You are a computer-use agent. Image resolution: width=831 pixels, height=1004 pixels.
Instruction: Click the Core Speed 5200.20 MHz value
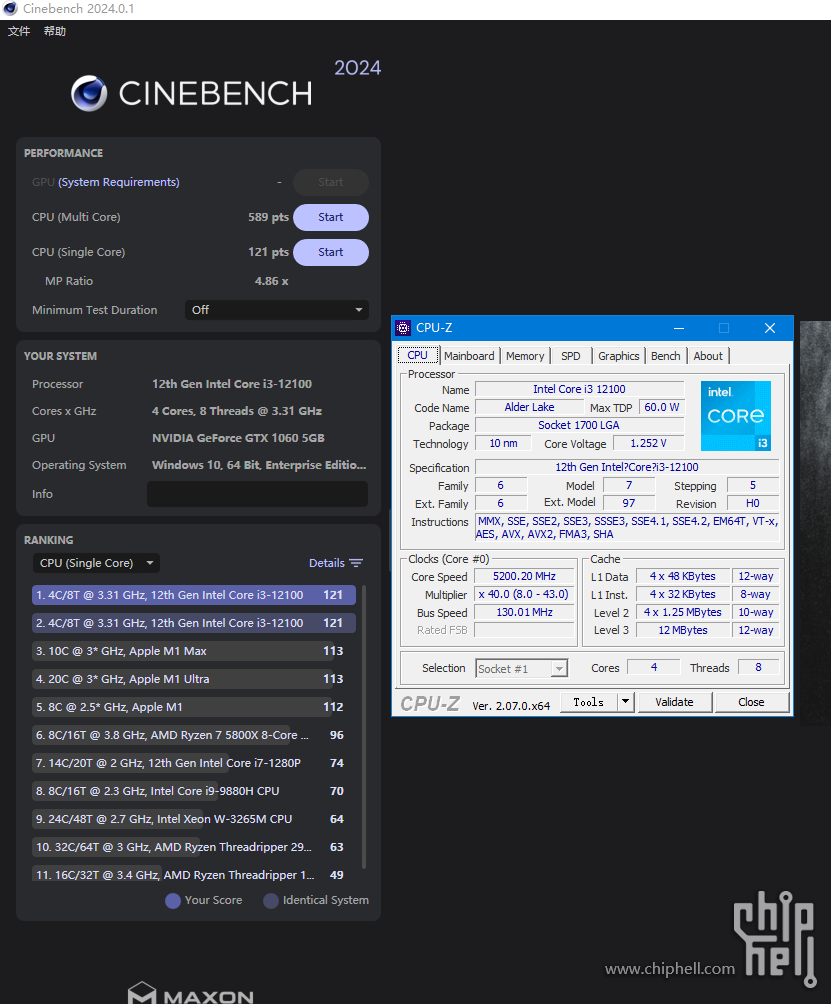pyautogui.click(x=525, y=576)
